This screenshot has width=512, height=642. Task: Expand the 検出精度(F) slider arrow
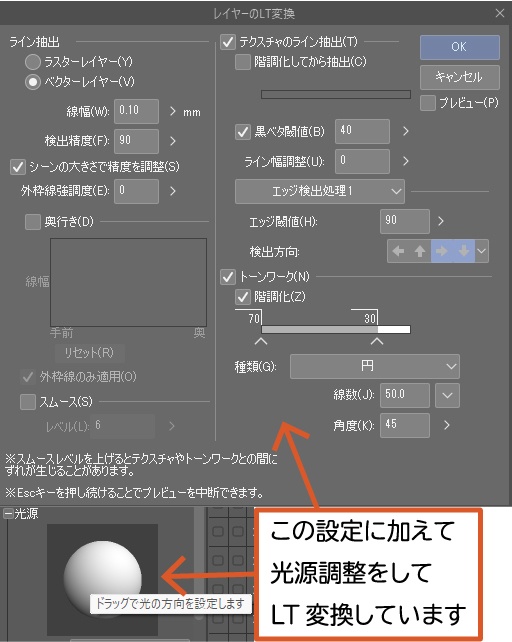173,141
